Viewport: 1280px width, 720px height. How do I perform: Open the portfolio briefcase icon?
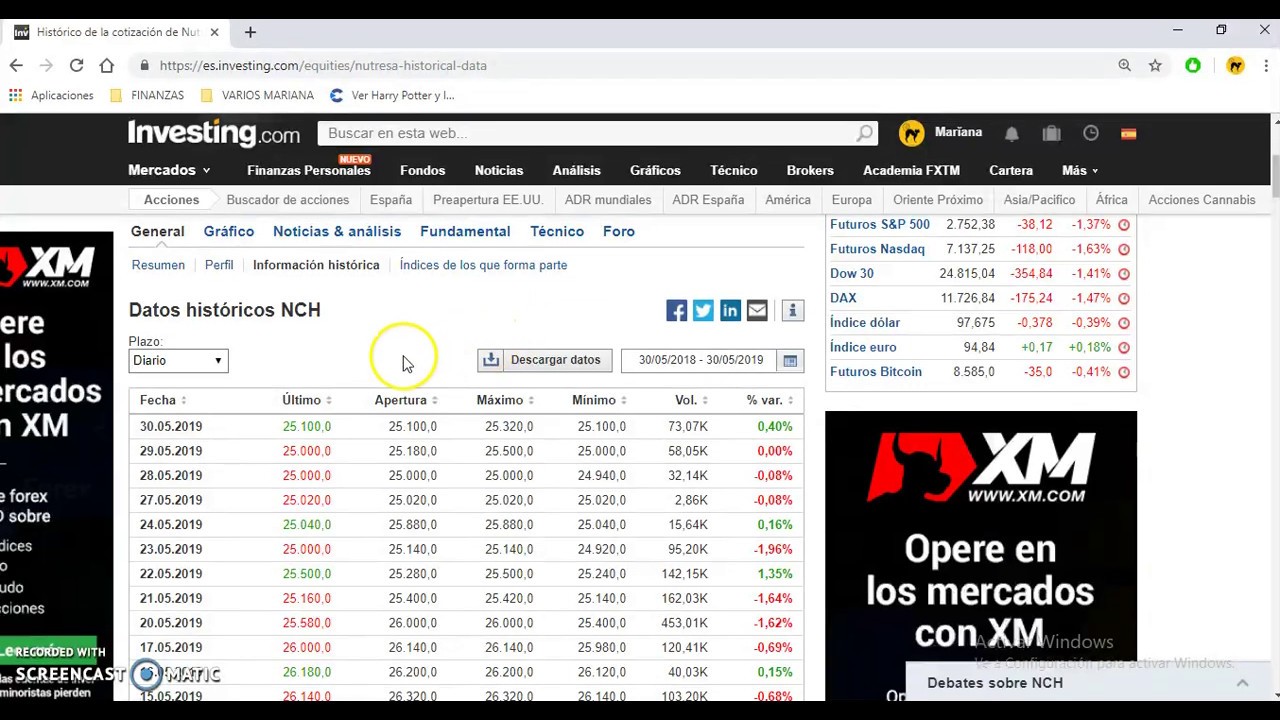[1051, 133]
